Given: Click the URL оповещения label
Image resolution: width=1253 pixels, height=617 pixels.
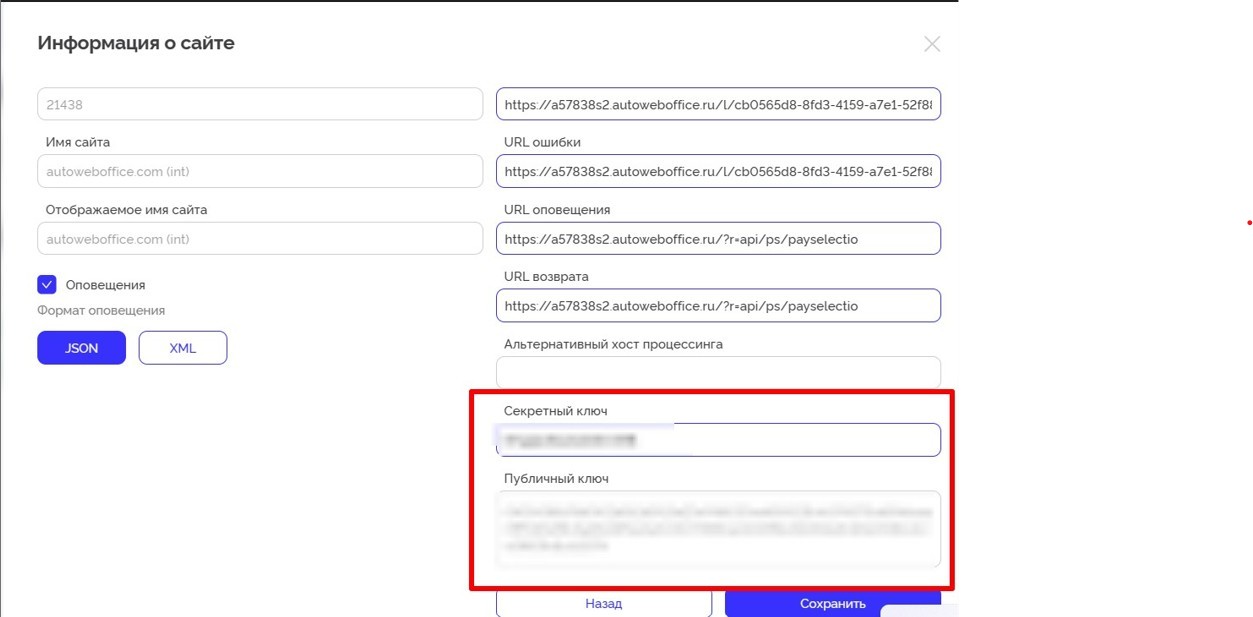Looking at the screenshot, I should (x=557, y=210).
